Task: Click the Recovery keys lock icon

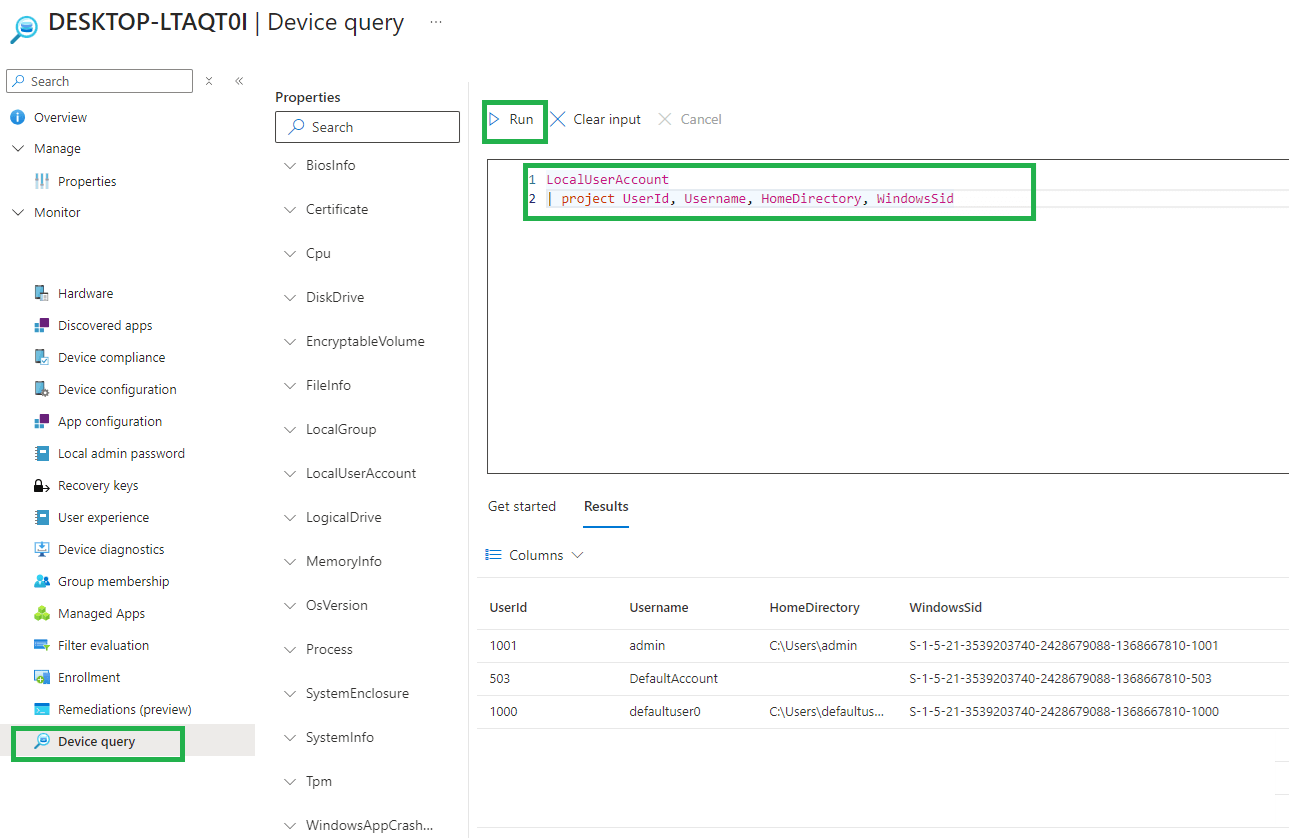Action: tap(41, 485)
